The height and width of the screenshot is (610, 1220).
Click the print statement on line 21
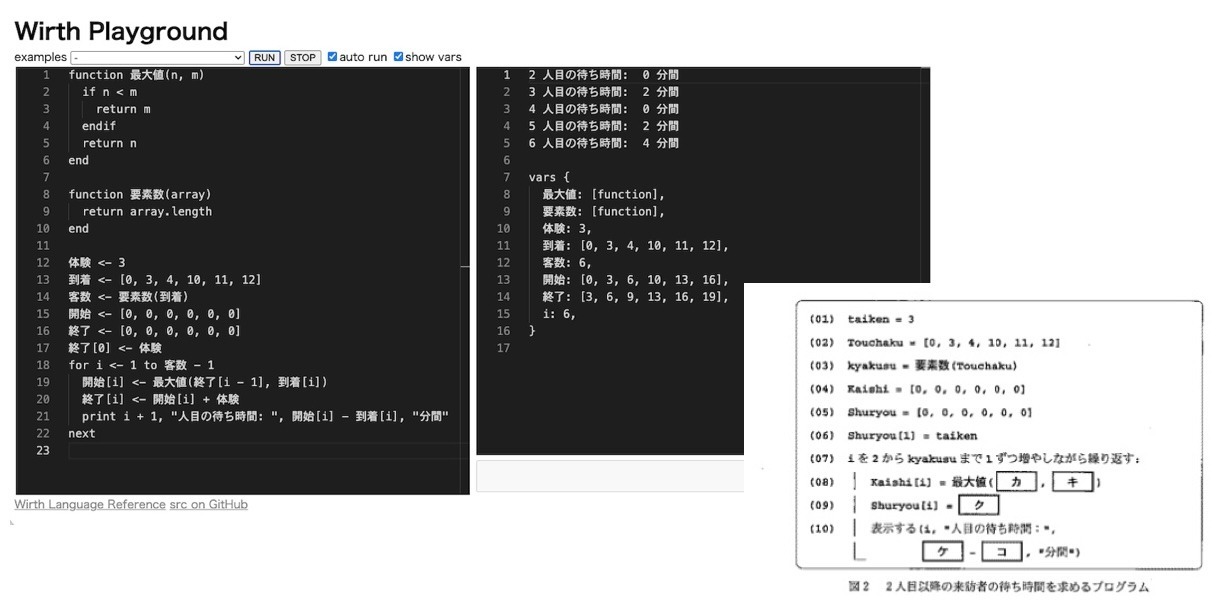coord(265,417)
